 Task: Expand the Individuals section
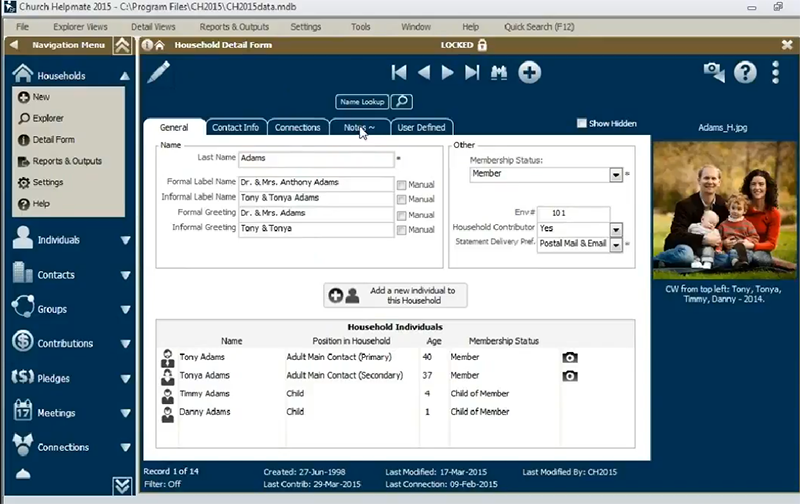125,240
